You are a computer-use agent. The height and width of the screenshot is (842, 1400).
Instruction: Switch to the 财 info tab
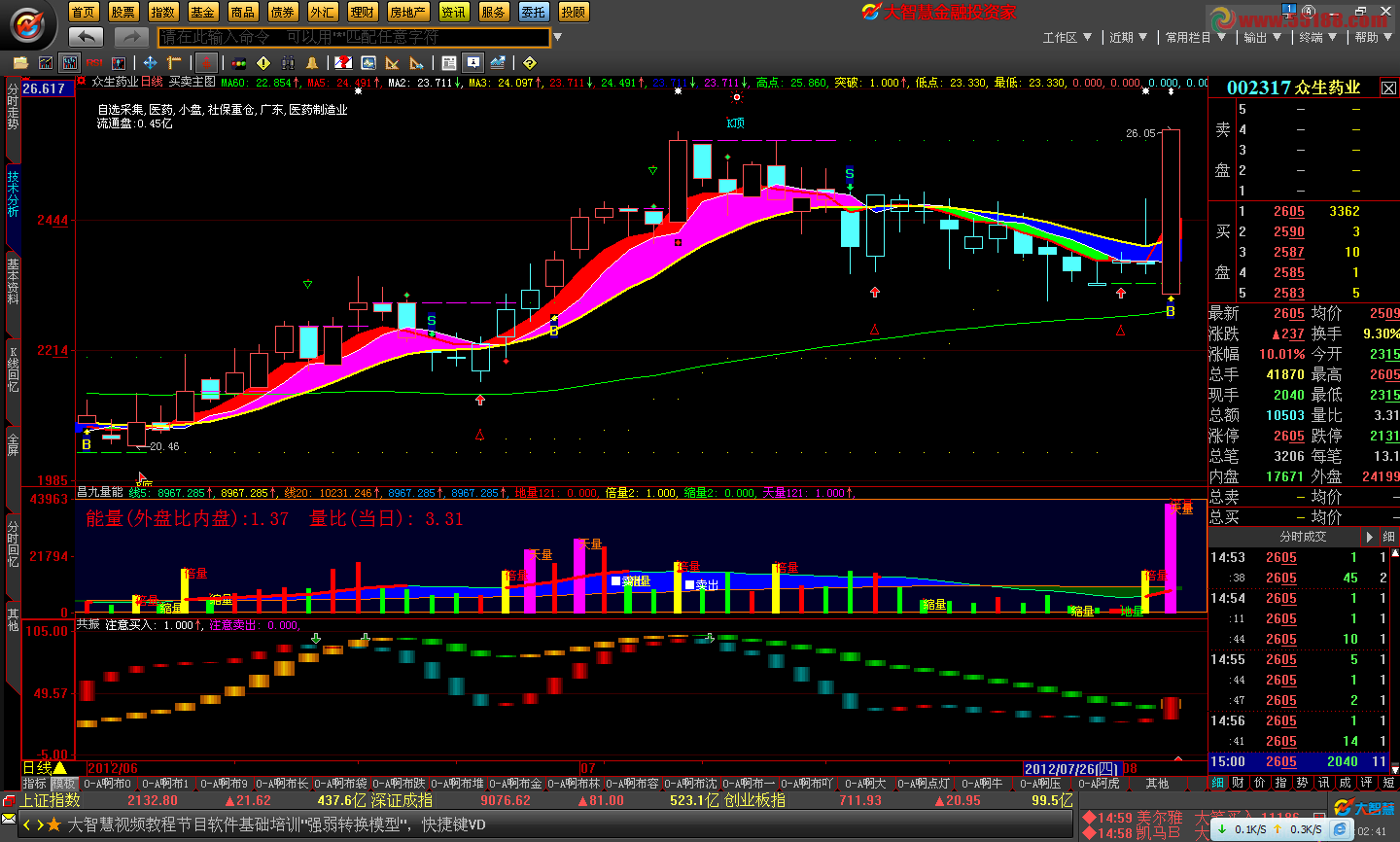1238,783
